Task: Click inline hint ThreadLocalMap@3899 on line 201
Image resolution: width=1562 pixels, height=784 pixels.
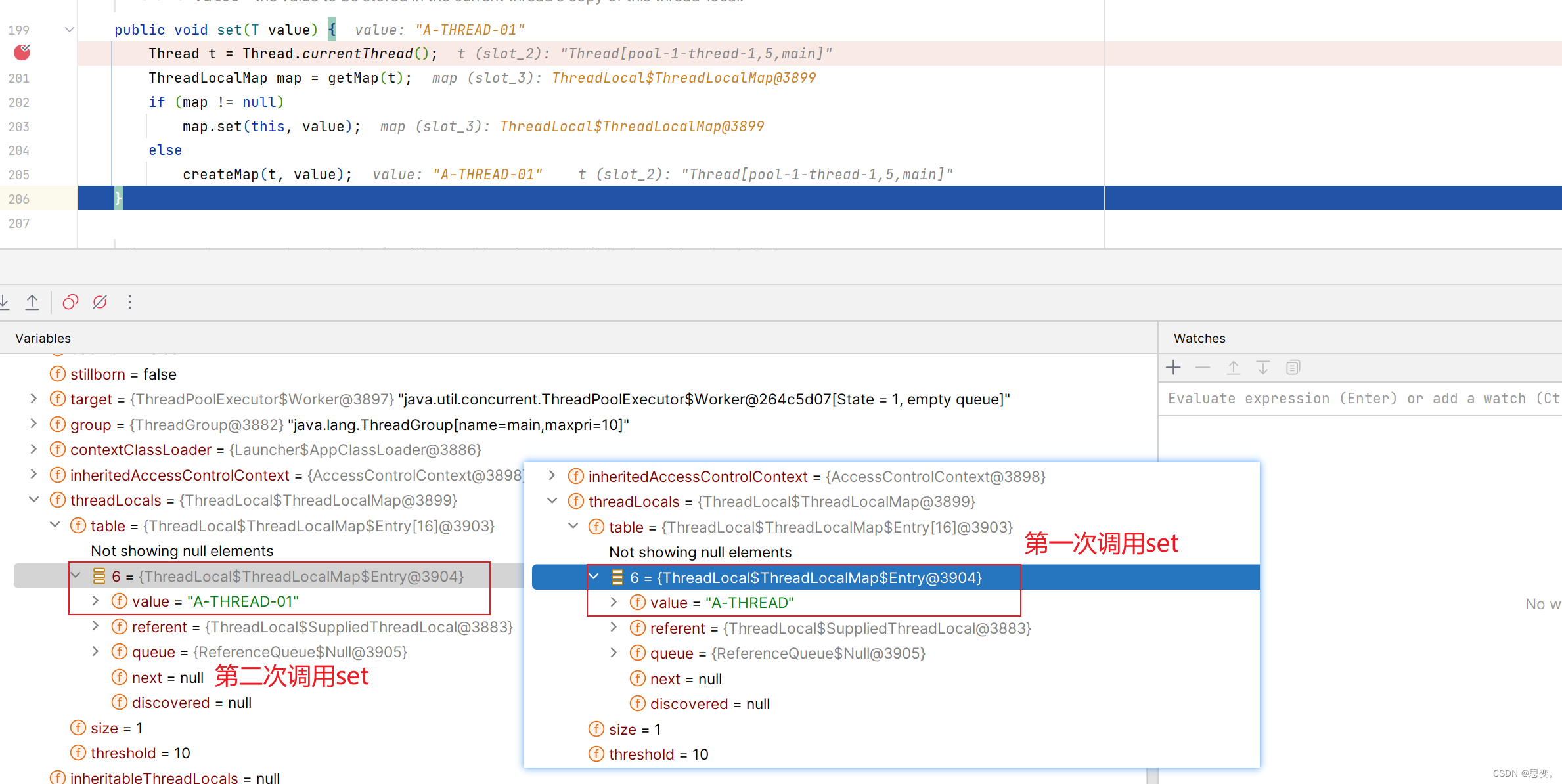Action: click(684, 78)
